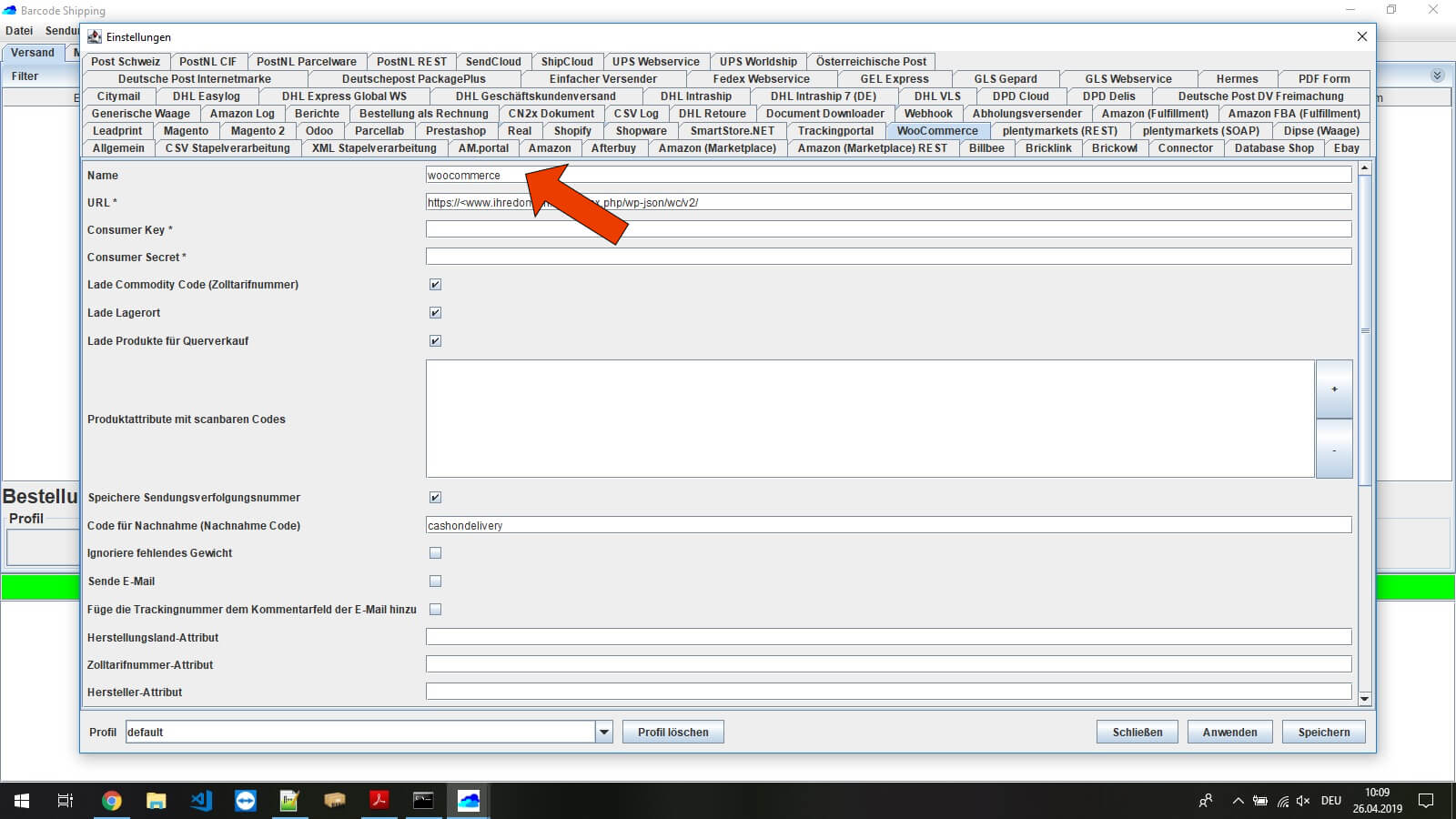1456x819 pixels.
Task: Open the Windows Start menu
Action: [x=22, y=801]
